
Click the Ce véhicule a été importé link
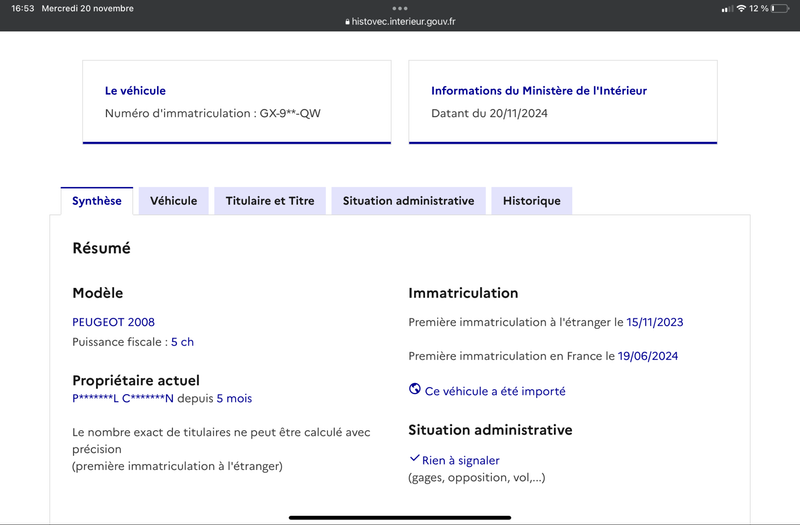click(495, 391)
